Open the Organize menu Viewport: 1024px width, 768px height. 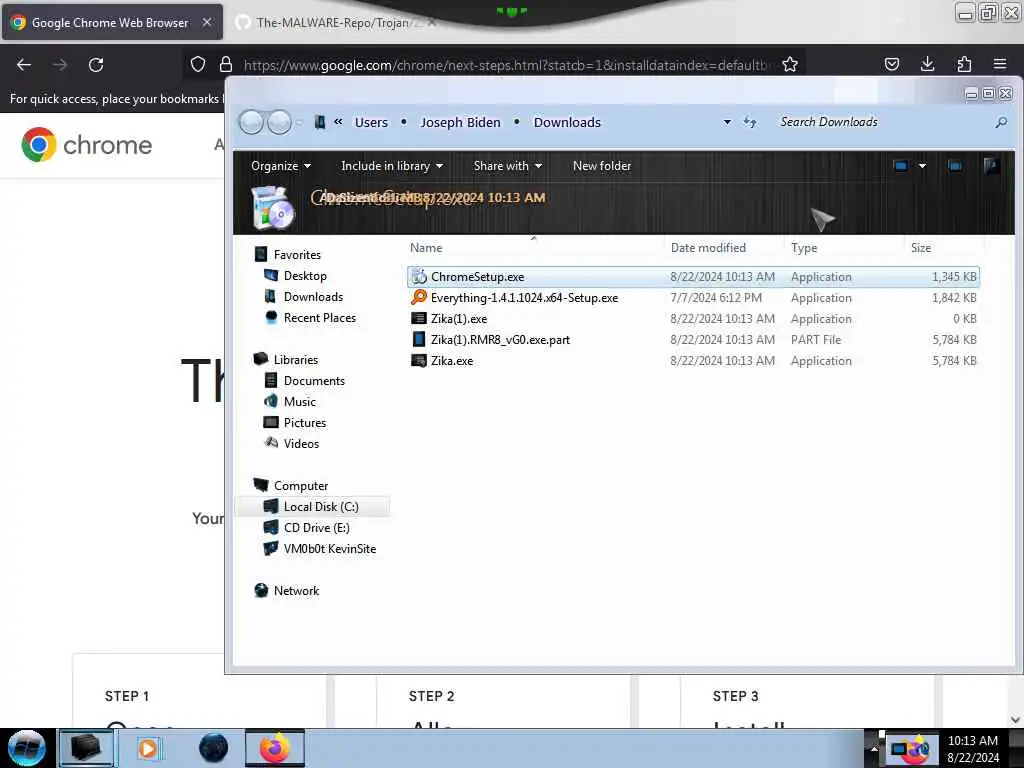(281, 166)
